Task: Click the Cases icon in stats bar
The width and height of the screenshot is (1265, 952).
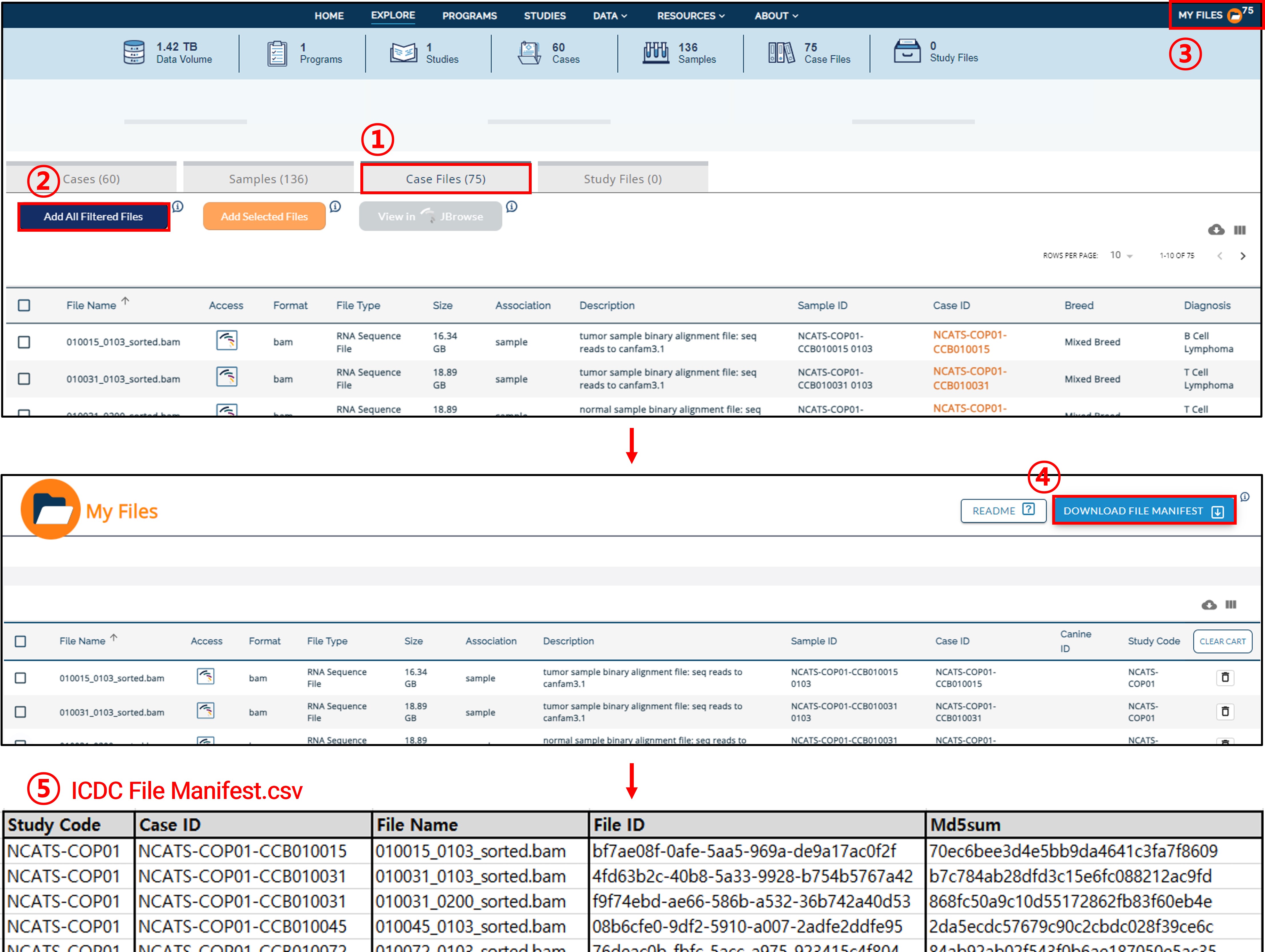Action: pos(529,53)
